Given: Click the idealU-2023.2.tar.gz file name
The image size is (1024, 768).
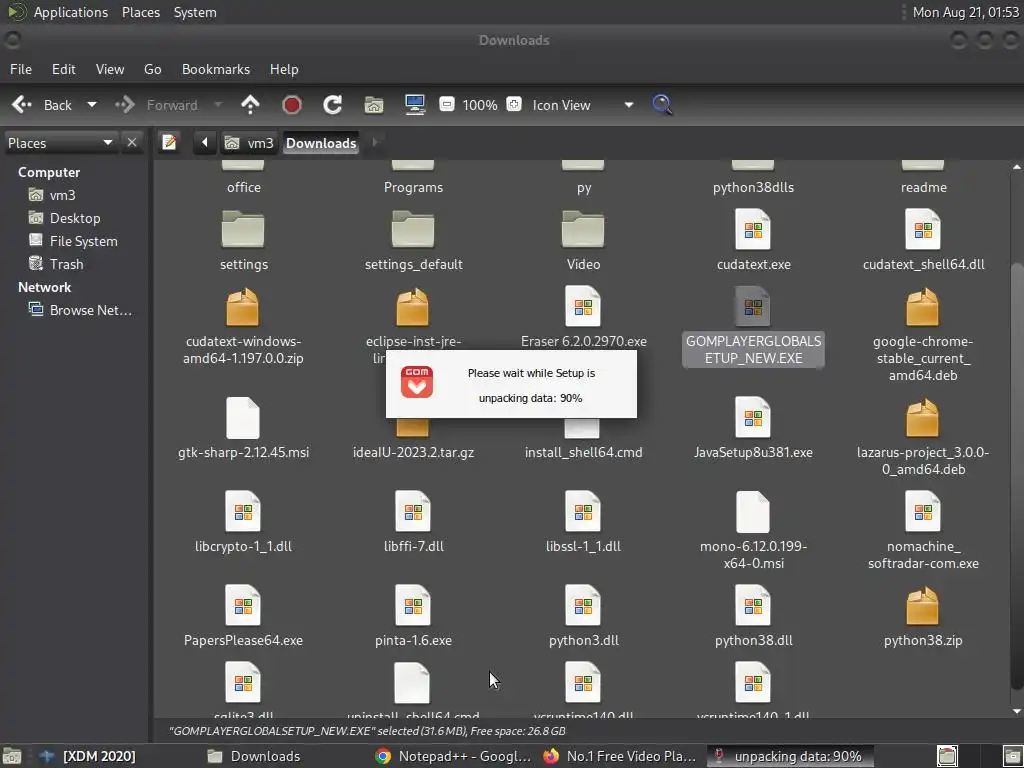Looking at the screenshot, I should point(413,453).
